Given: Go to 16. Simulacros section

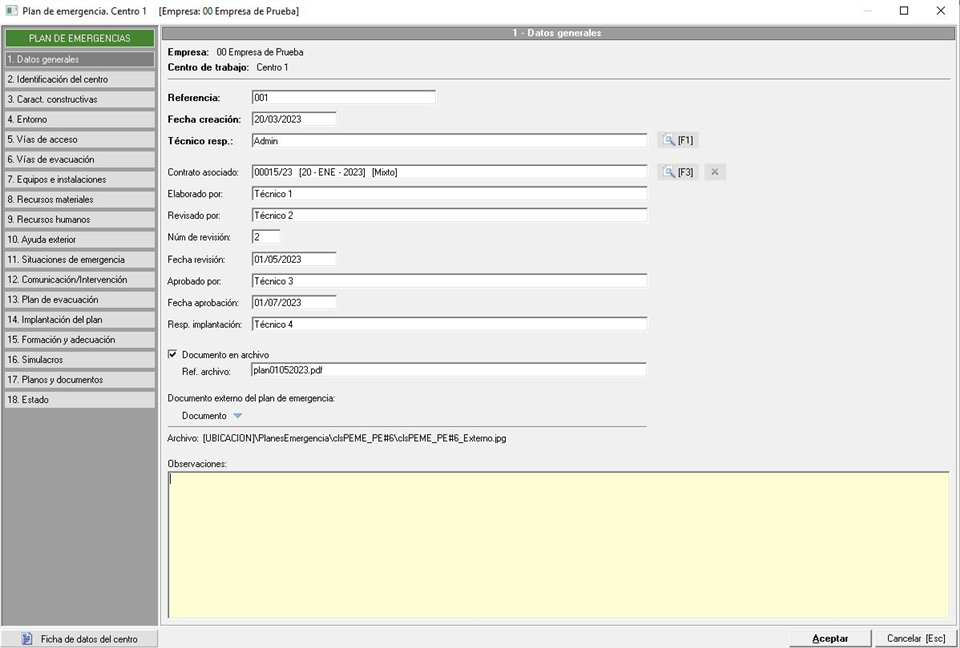Looking at the screenshot, I should [x=79, y=359].
